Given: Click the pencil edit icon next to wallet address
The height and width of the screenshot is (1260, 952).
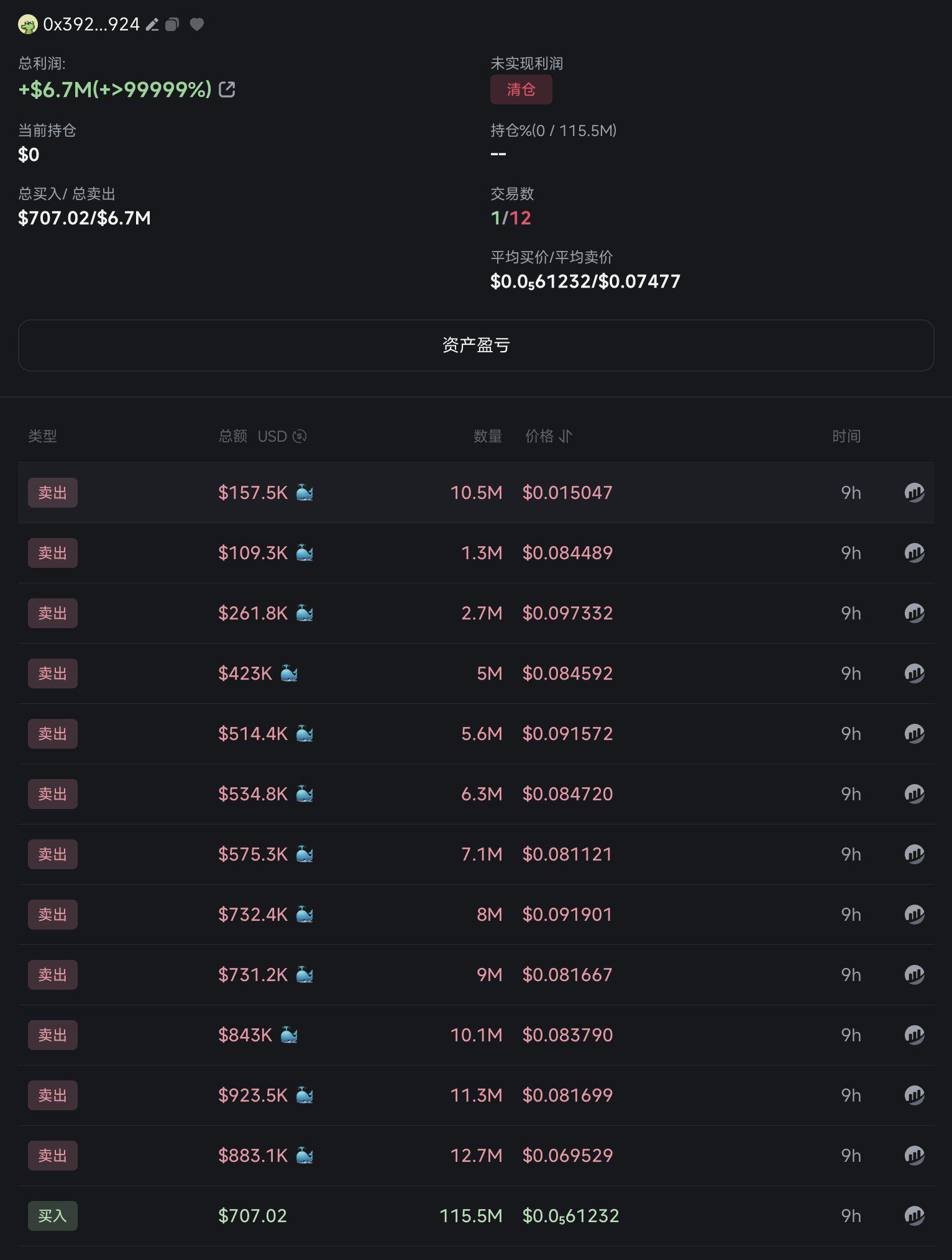Looking at the screenshot, I should coord(152,24).
